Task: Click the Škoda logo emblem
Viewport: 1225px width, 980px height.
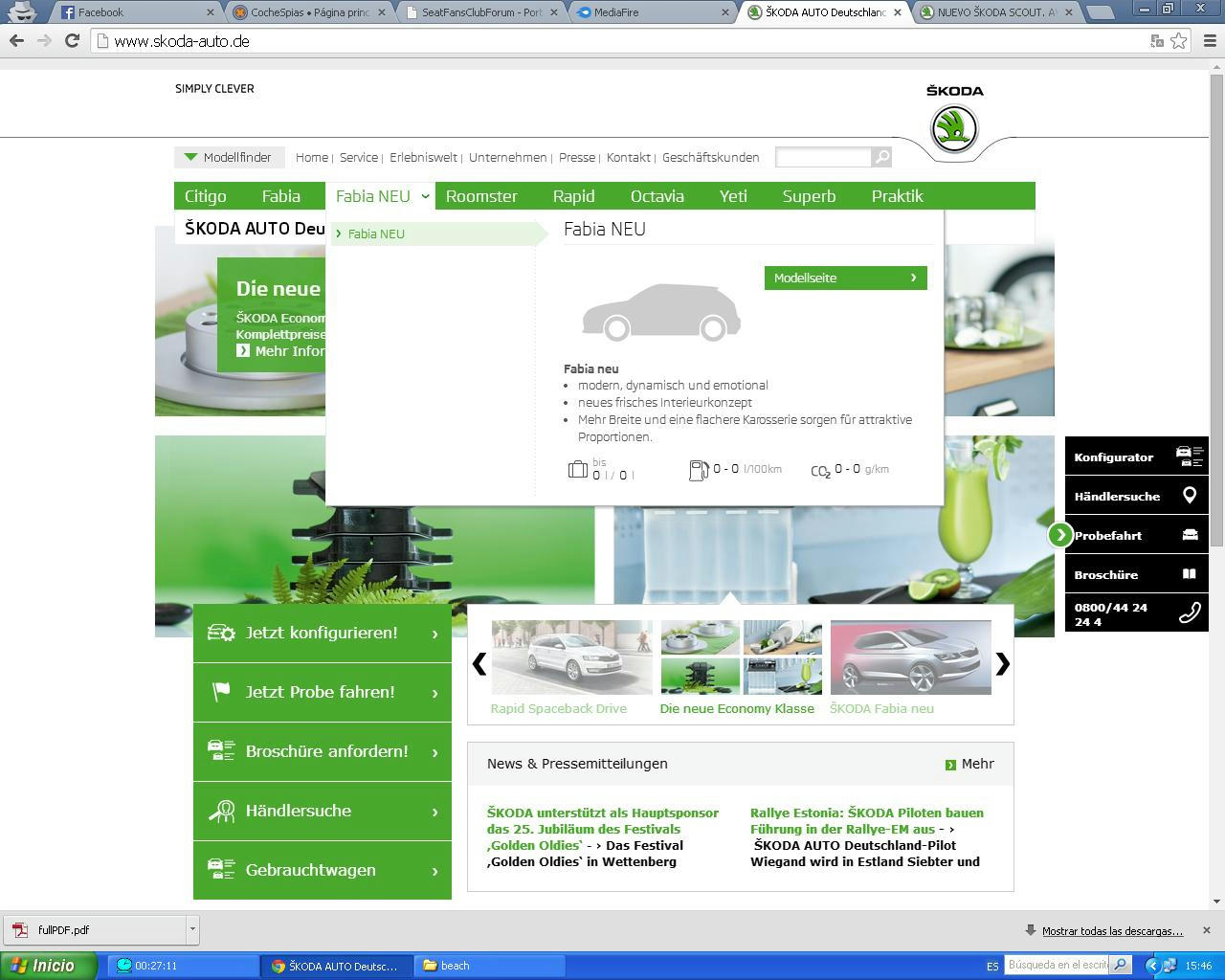Action: [954, 128]
